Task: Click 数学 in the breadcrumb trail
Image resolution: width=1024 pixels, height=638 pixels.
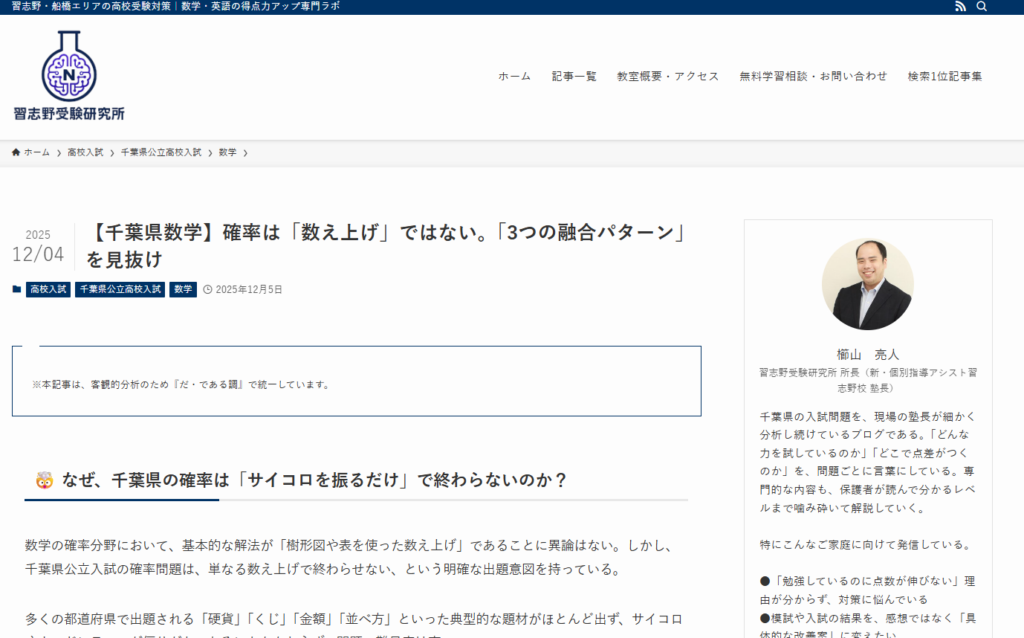Action: tap(228, 152)
